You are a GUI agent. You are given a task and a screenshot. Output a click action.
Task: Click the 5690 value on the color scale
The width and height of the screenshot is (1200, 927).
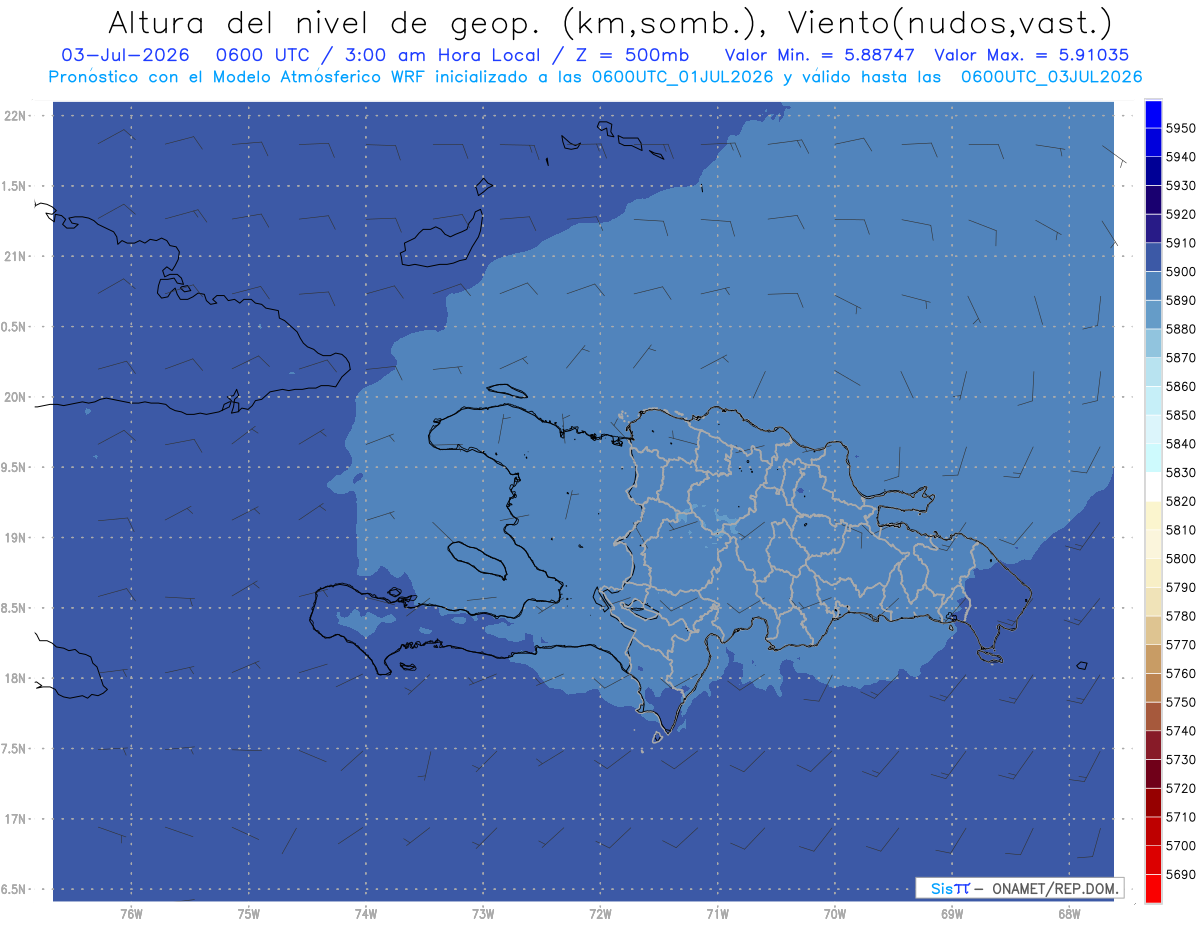coord(1180,874)
